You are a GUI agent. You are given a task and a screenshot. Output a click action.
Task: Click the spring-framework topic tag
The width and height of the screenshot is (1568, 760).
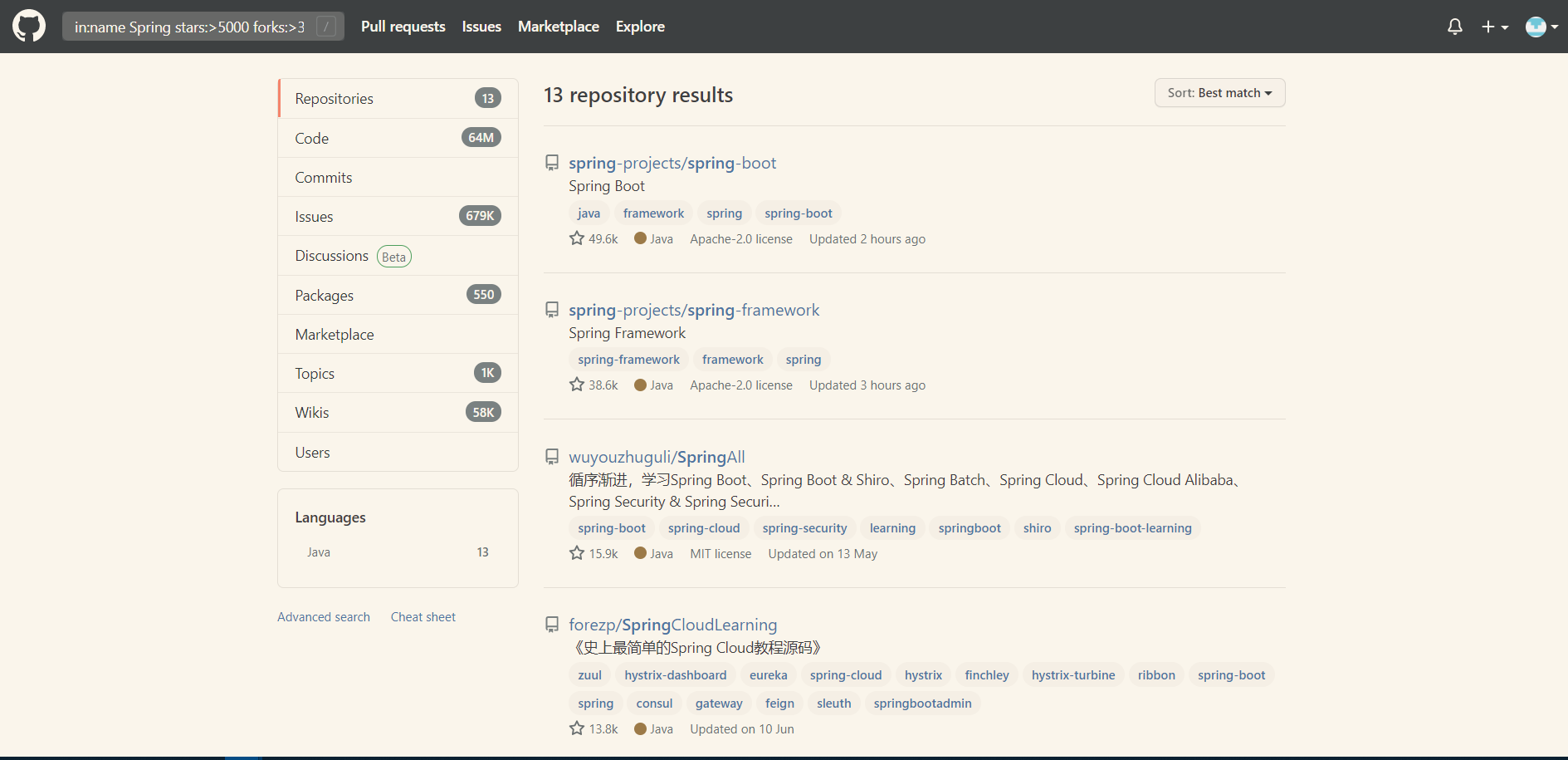pyautogui.click(x=628, y=360)
